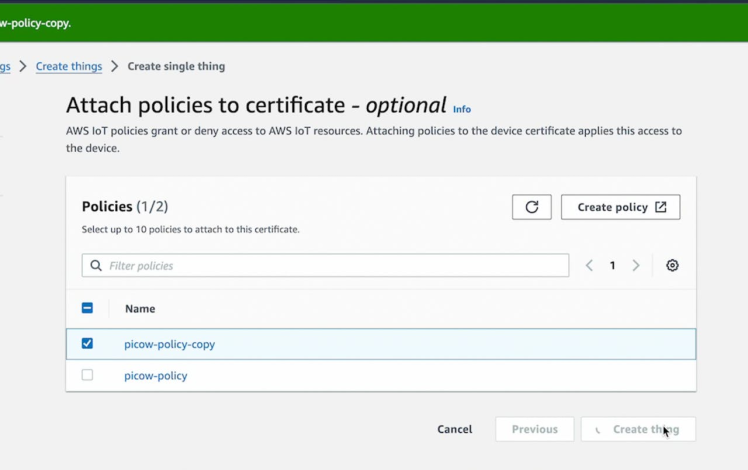Click the Create thing button
This screenshot has height=470, width=748.
click(x=638, y=429)
